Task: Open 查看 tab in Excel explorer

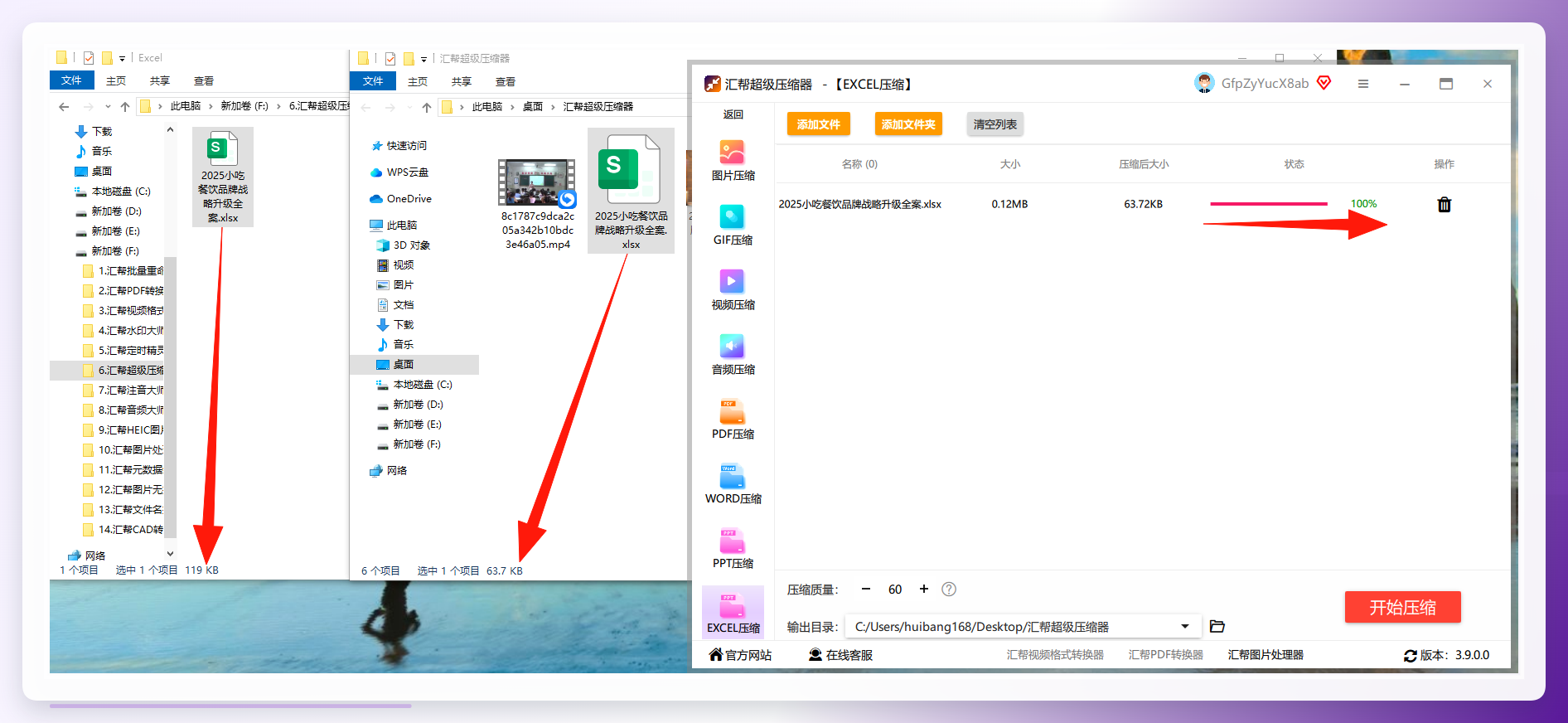Action: [204, 81]
